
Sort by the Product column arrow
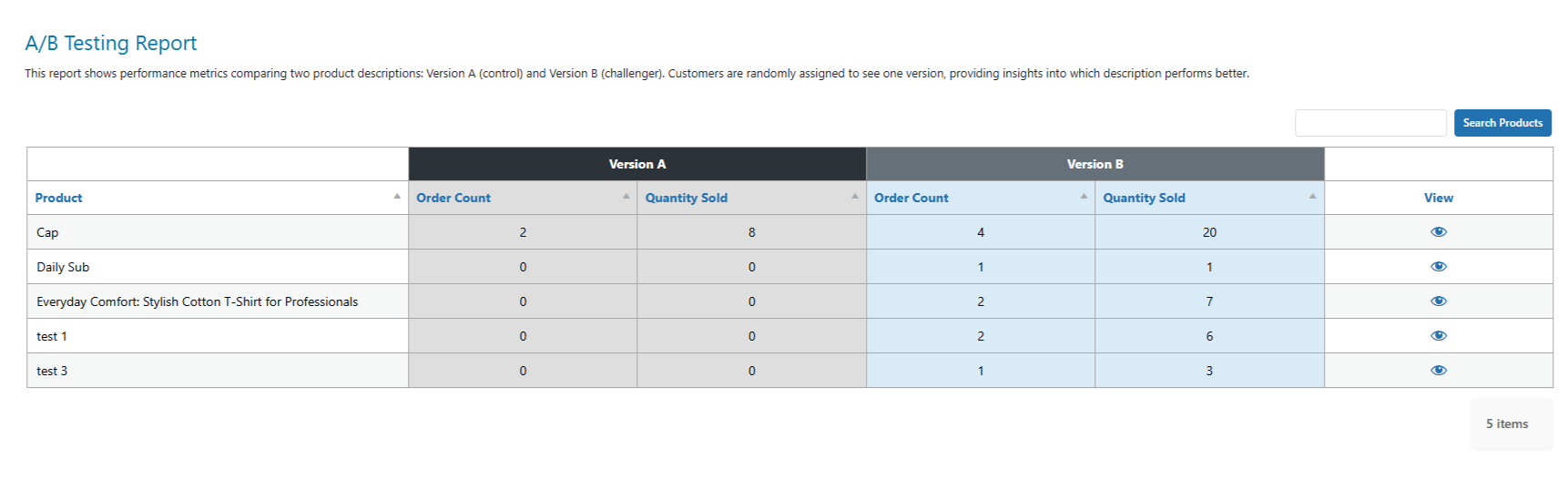tap(397, 196)
